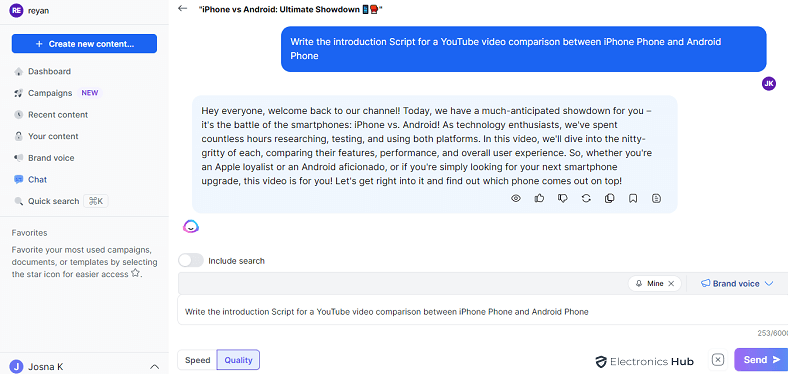
Task: Copy the response using the copy icon
Action: (610, 199)
